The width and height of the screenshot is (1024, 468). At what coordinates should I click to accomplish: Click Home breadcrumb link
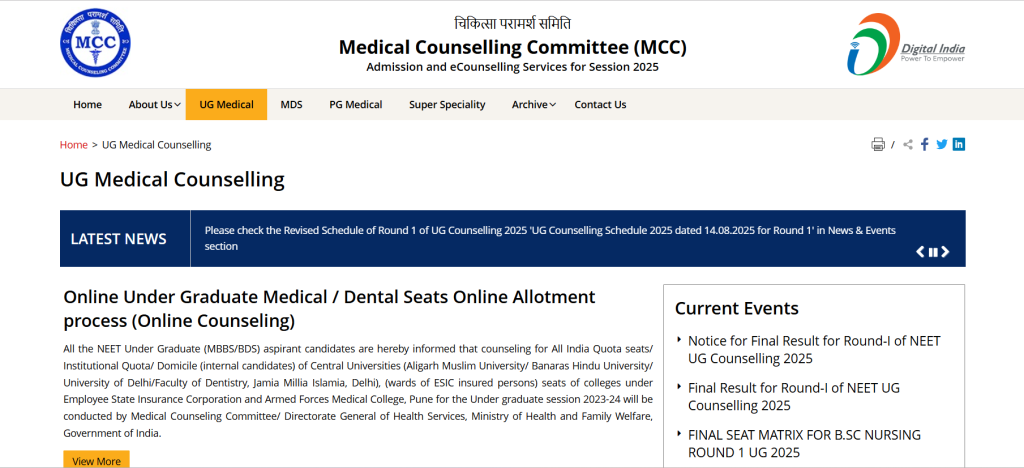[74, 145]
